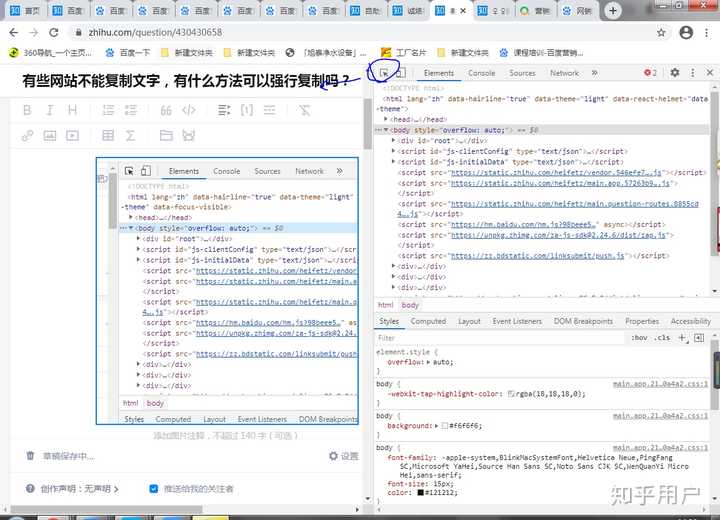720x520 pixels.
Task: Select the uploaded DevTools screenshot in editor
Action: [x=227, y=291]
